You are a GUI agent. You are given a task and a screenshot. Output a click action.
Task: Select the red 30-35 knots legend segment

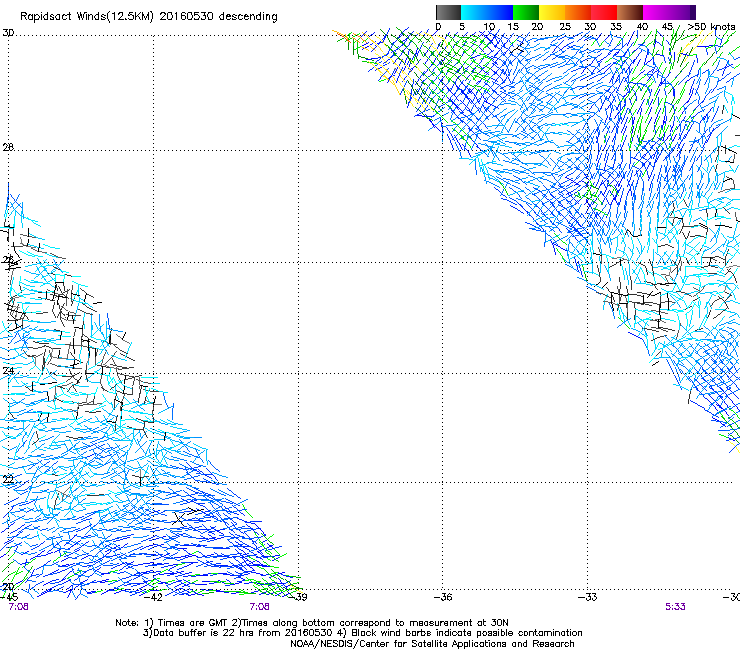tap(604, 12)
